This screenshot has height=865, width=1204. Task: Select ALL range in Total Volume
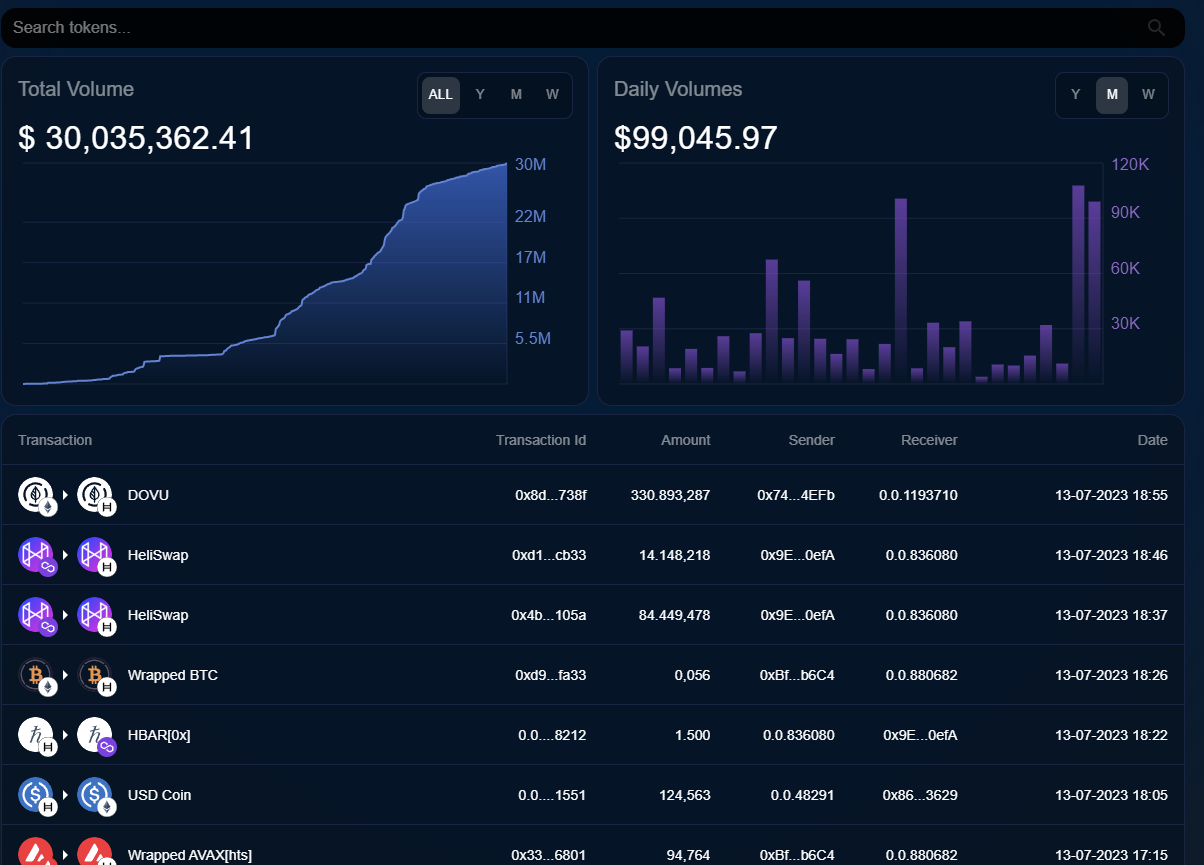(x=440, y=95)
